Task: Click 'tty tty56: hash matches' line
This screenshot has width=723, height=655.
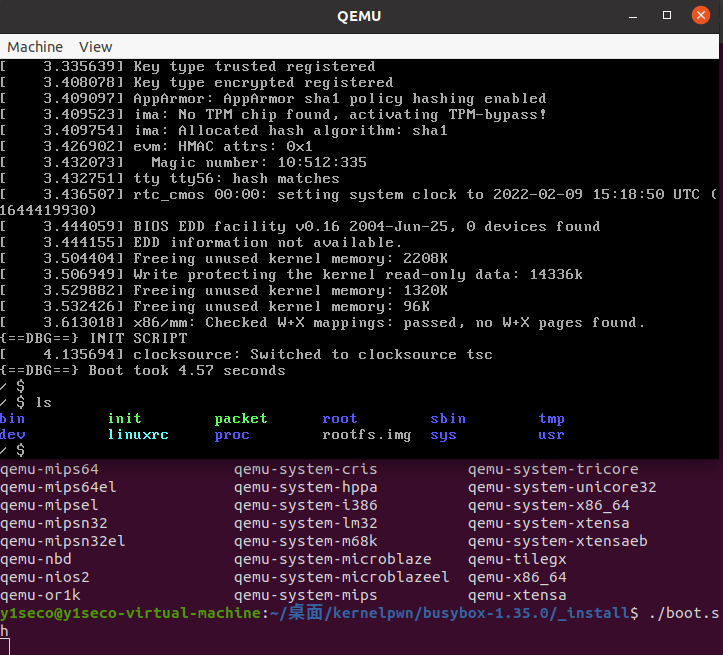Action: click(x=170, y=179)
